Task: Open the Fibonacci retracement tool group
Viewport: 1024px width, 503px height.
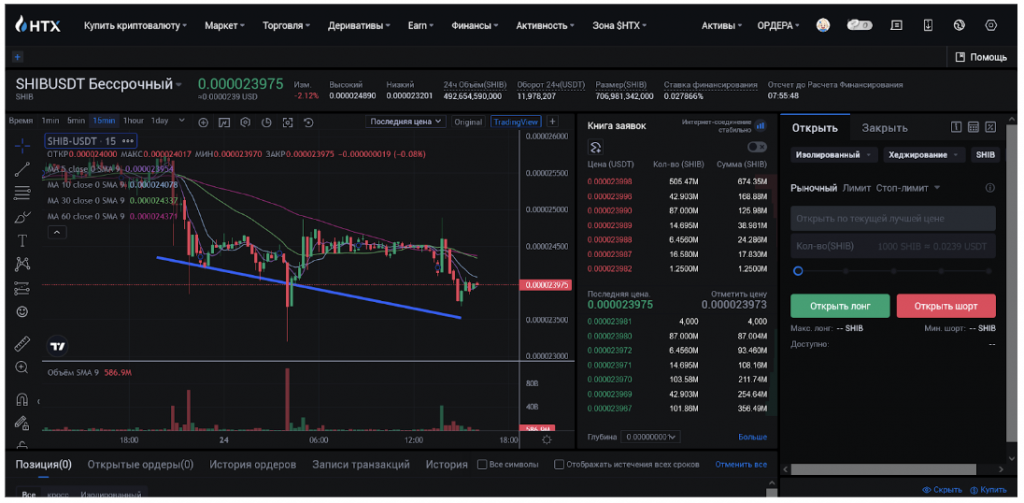Action: pyautogui.click(x=22, y=193)
